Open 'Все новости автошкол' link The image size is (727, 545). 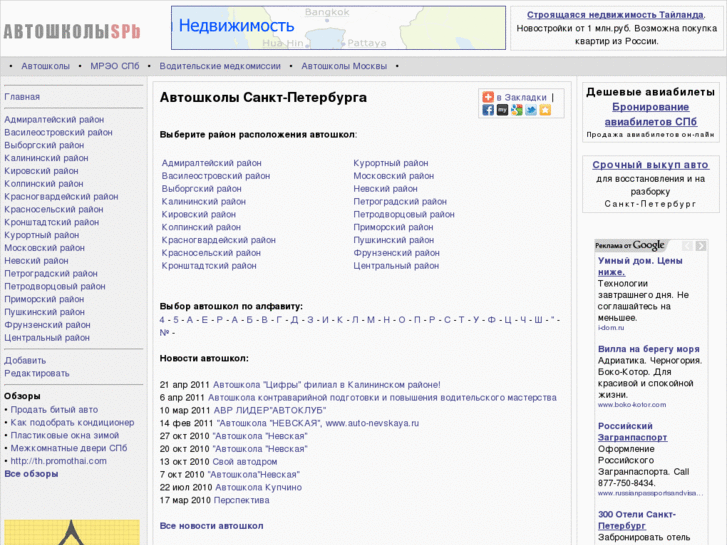[x=211, y=526]
